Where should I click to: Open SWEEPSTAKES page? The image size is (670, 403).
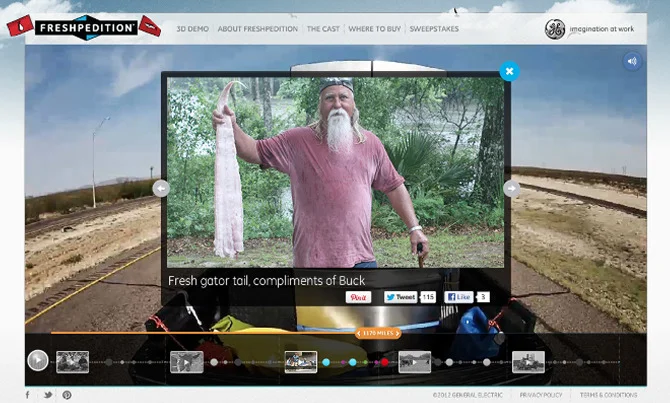pos(434,29)
